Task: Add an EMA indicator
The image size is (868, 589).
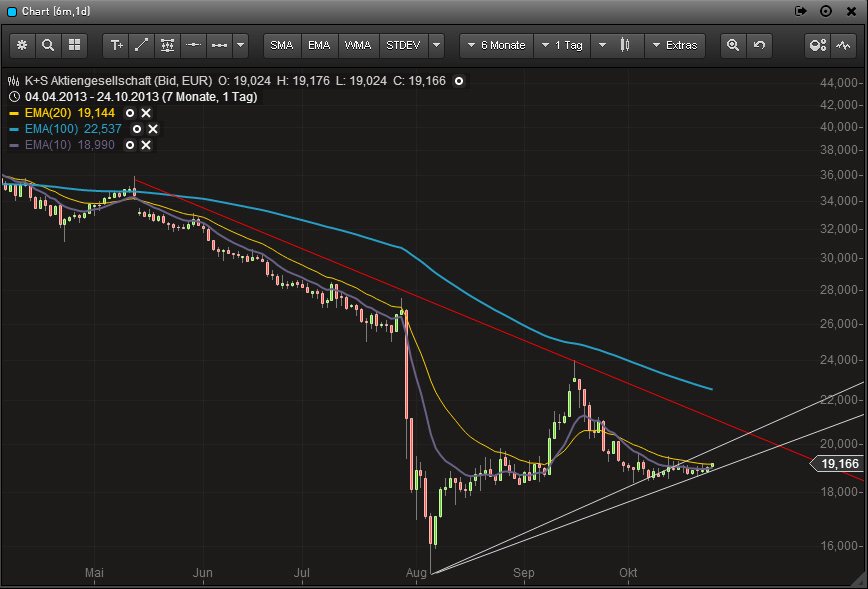Action: point(319,45)
